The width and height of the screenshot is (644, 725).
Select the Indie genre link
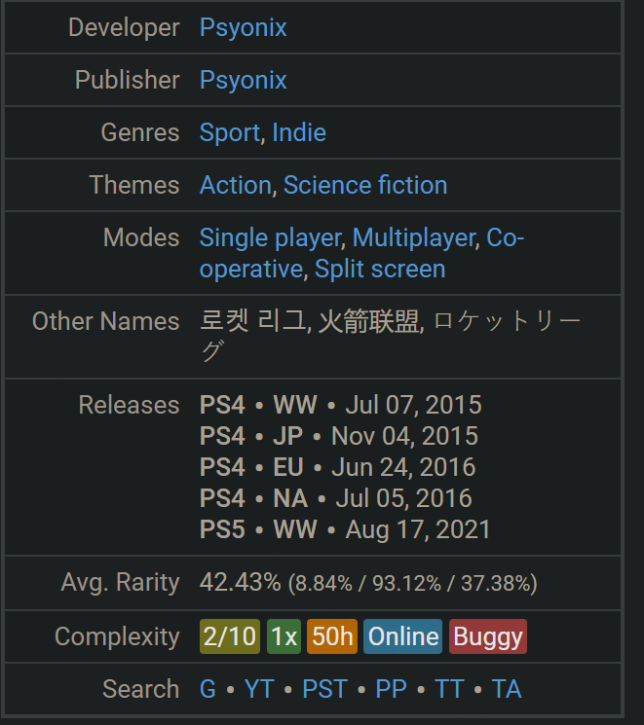[299, 133]
